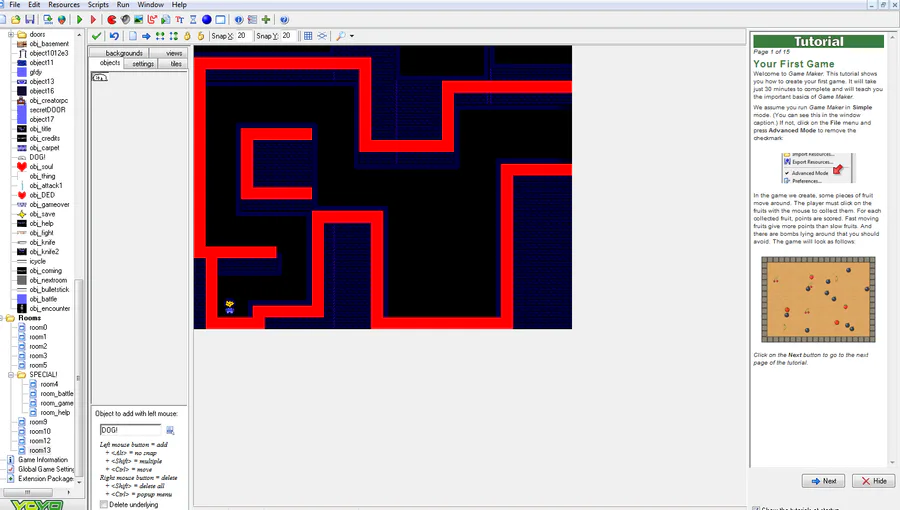900x510 pixels.
Task: Create a sprite with the red Pac-Man icon
Action: pyautogui.click(x=112, y=20)
